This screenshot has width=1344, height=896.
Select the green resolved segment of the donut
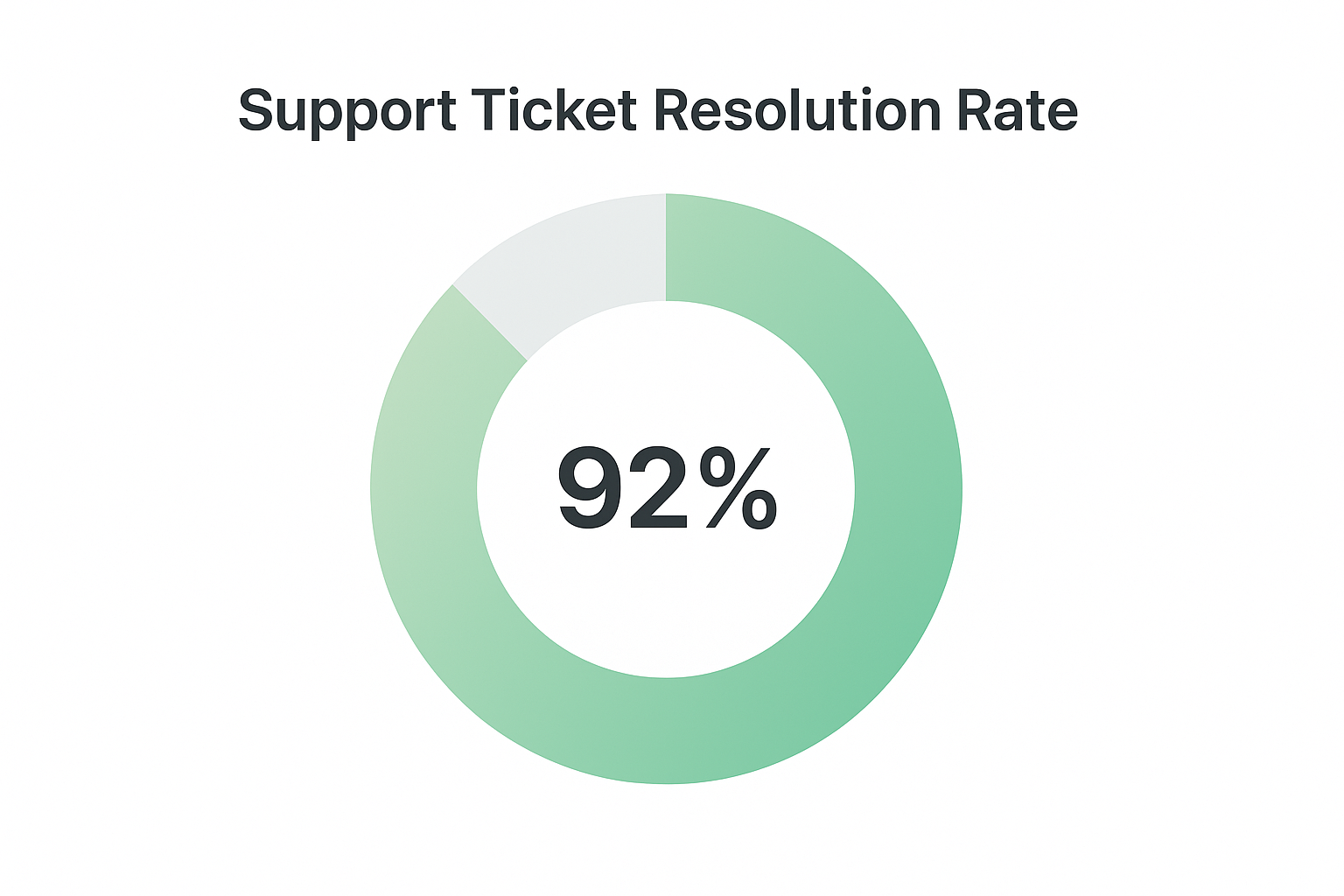tap(908, 488)
